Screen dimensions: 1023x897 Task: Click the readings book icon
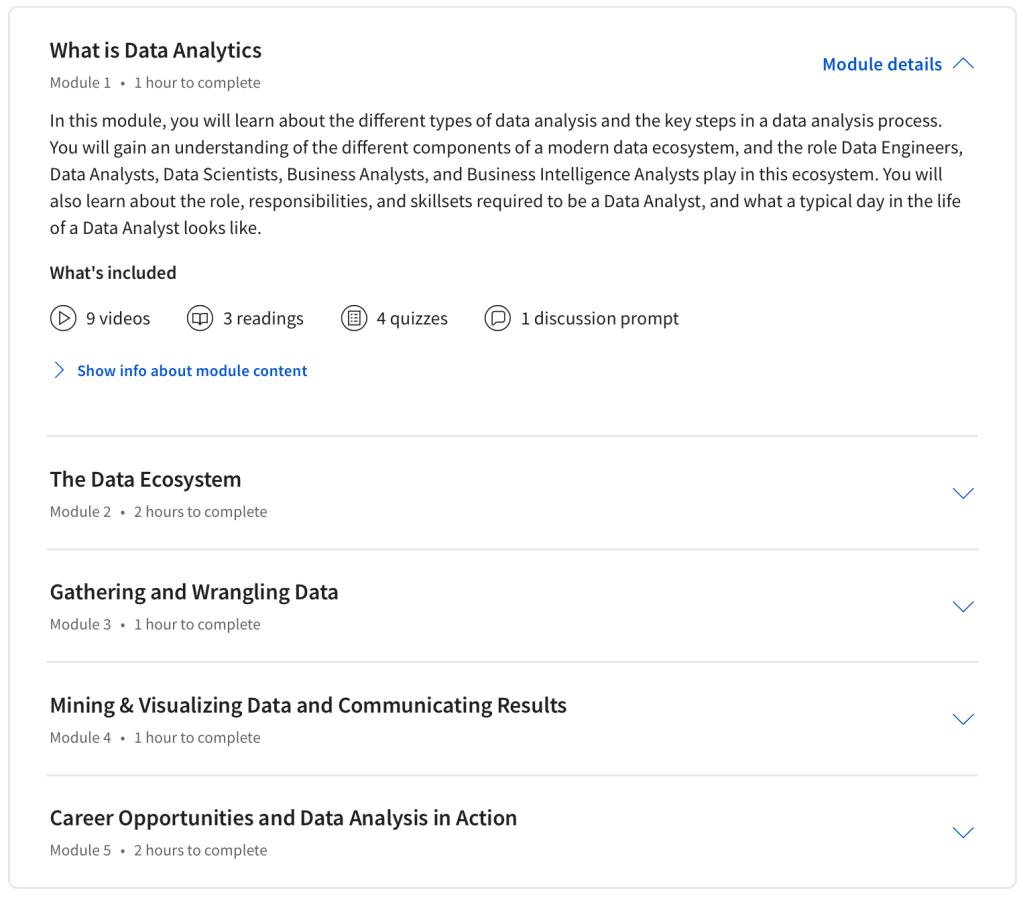200,319
